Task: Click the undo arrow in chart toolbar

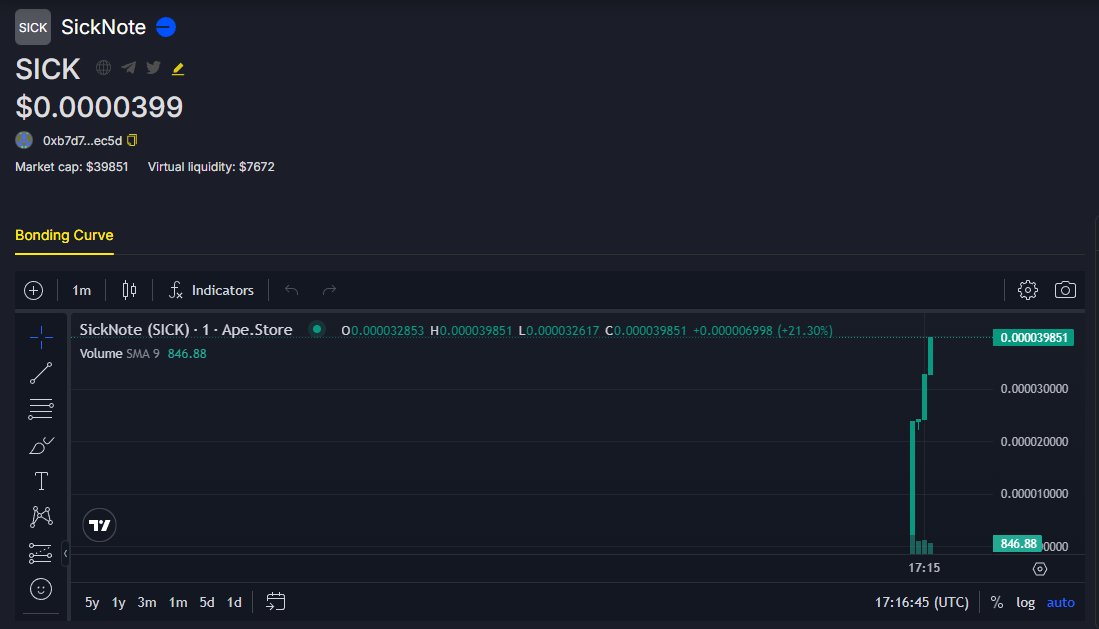Action: point(292,290)
